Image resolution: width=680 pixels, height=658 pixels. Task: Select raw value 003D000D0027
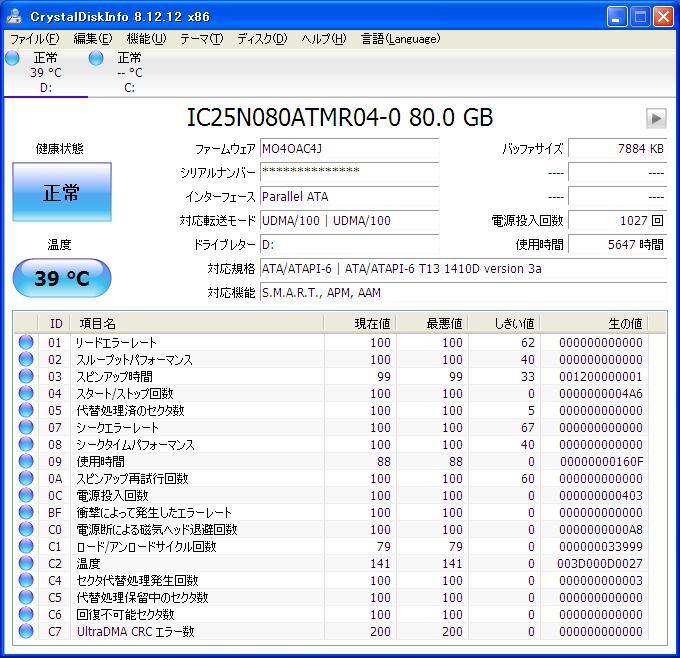[x=600, y=563]
